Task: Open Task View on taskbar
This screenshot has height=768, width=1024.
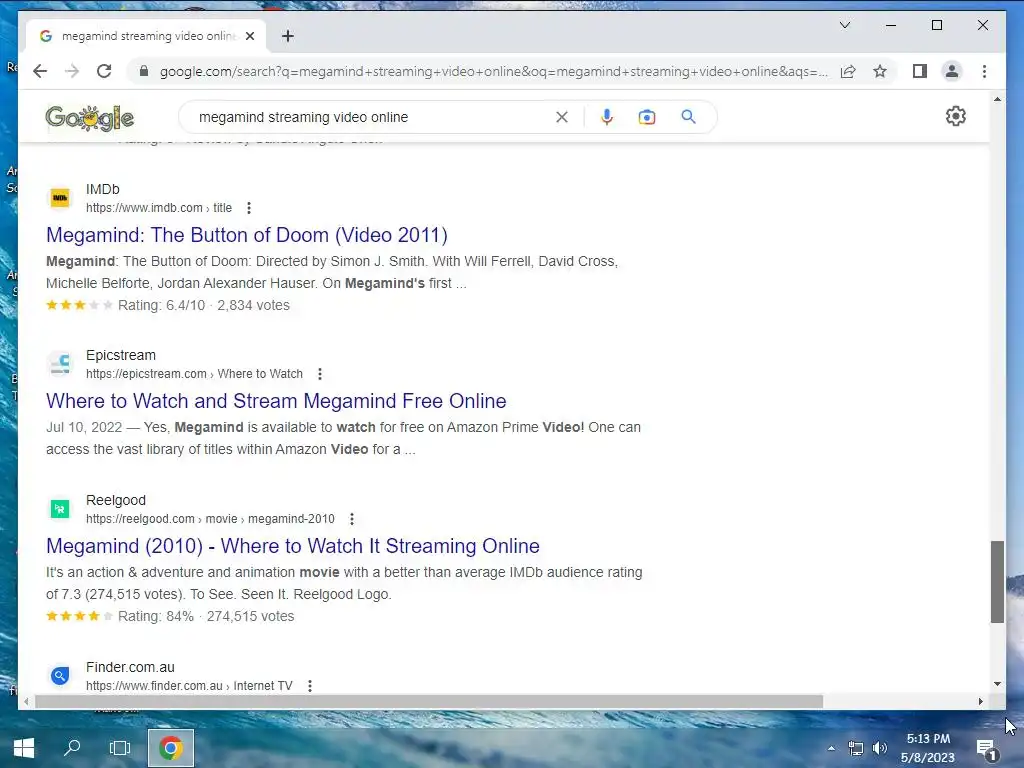Action: point(120,748)
